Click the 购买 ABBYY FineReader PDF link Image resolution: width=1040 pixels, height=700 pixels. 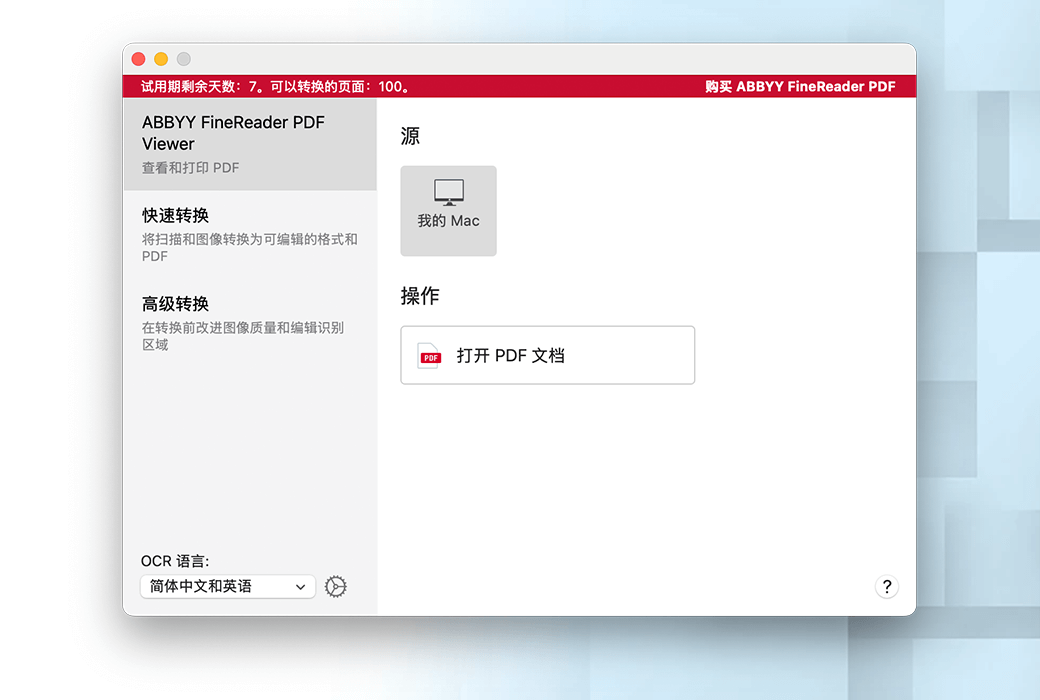click(799, 87)
